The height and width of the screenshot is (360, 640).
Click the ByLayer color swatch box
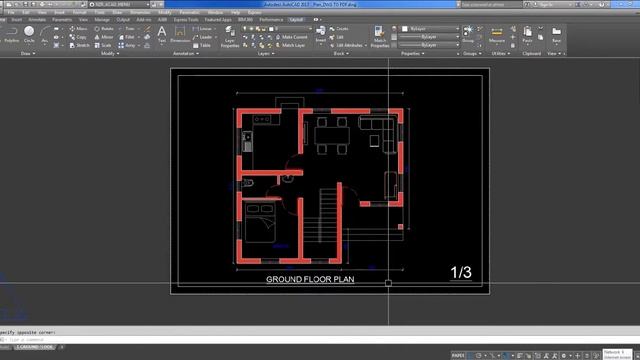(x=404, y=29)
